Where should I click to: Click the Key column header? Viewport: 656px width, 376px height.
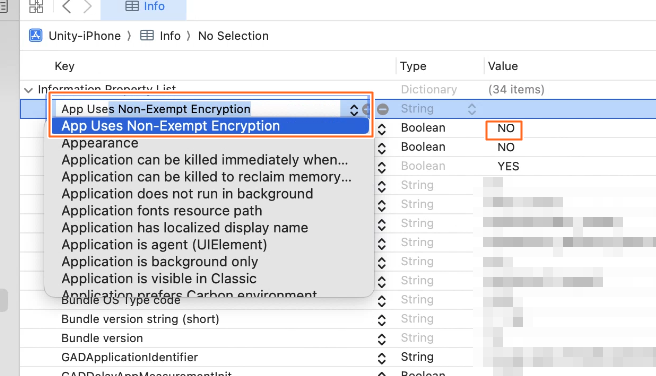coord(64,66)
